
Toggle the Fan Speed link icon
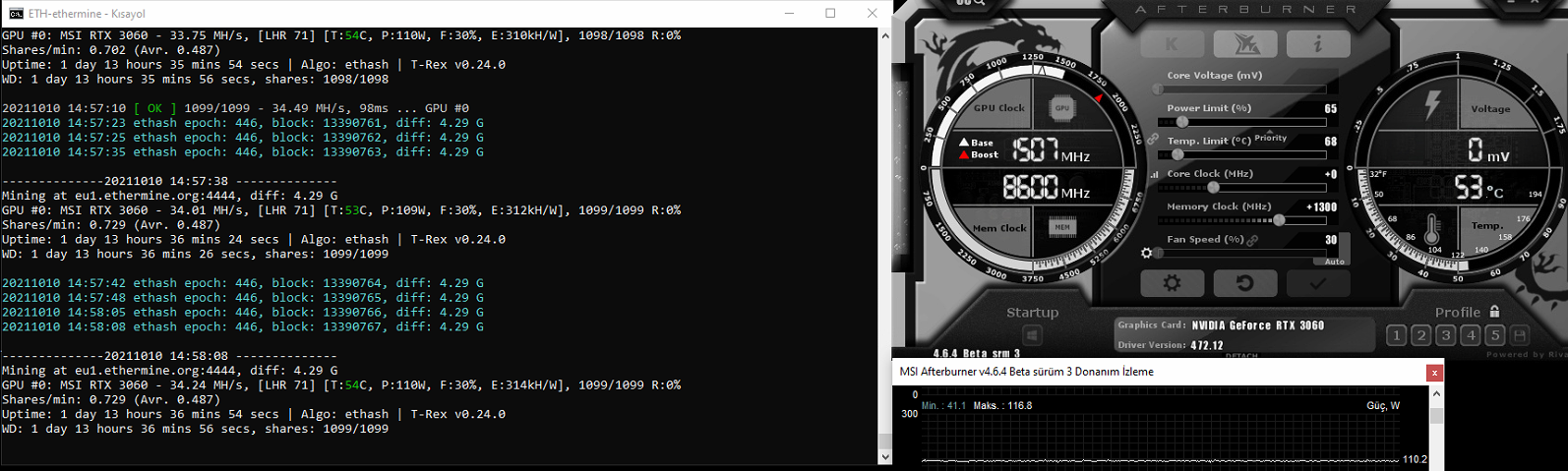click(x=1252, y=240)
